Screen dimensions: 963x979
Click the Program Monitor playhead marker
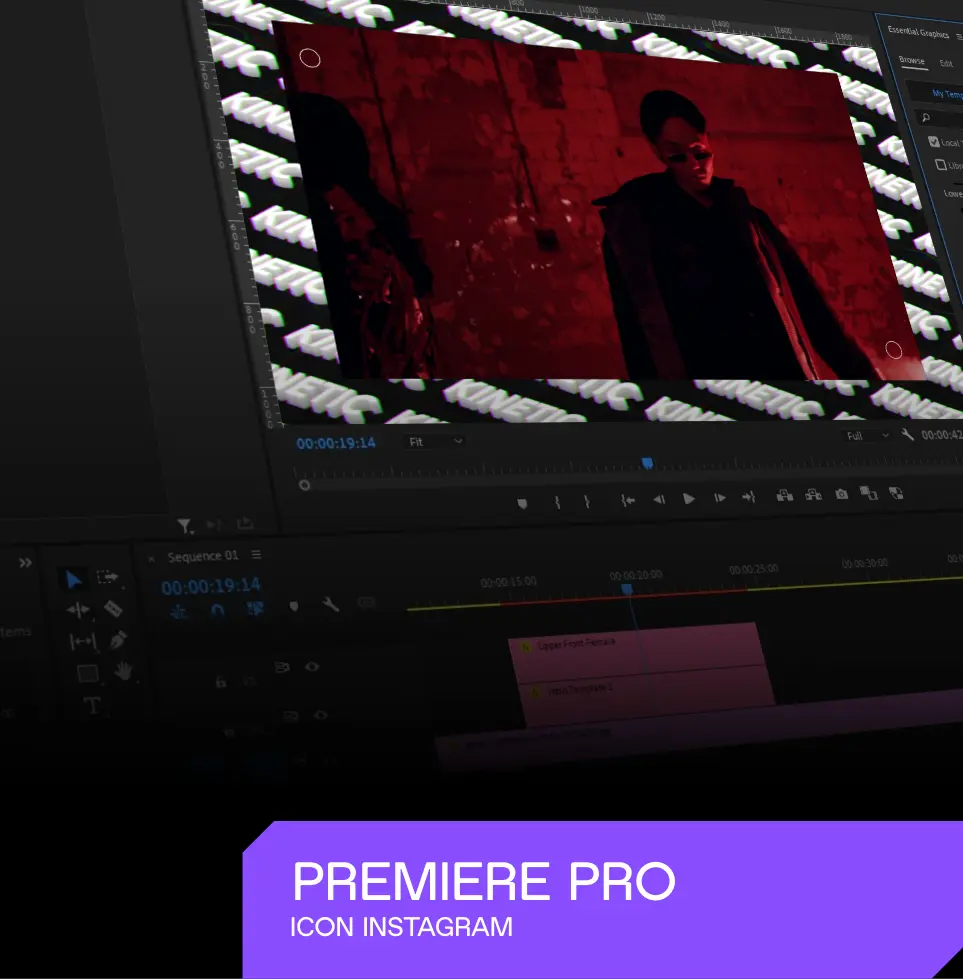(647, 463)
